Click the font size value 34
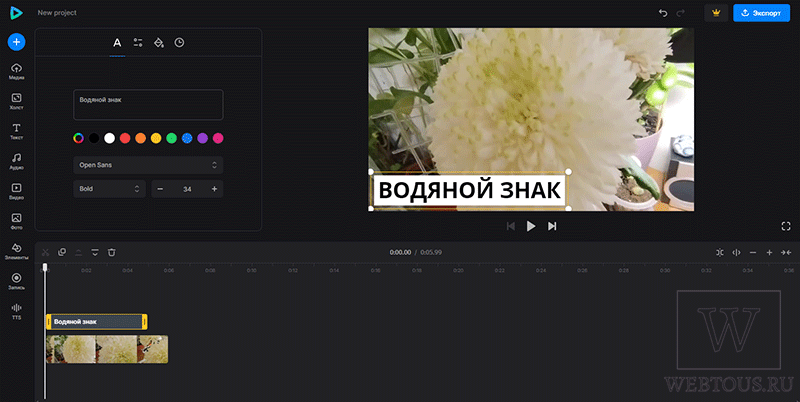The image size is (800, 402). click(187, 189)
